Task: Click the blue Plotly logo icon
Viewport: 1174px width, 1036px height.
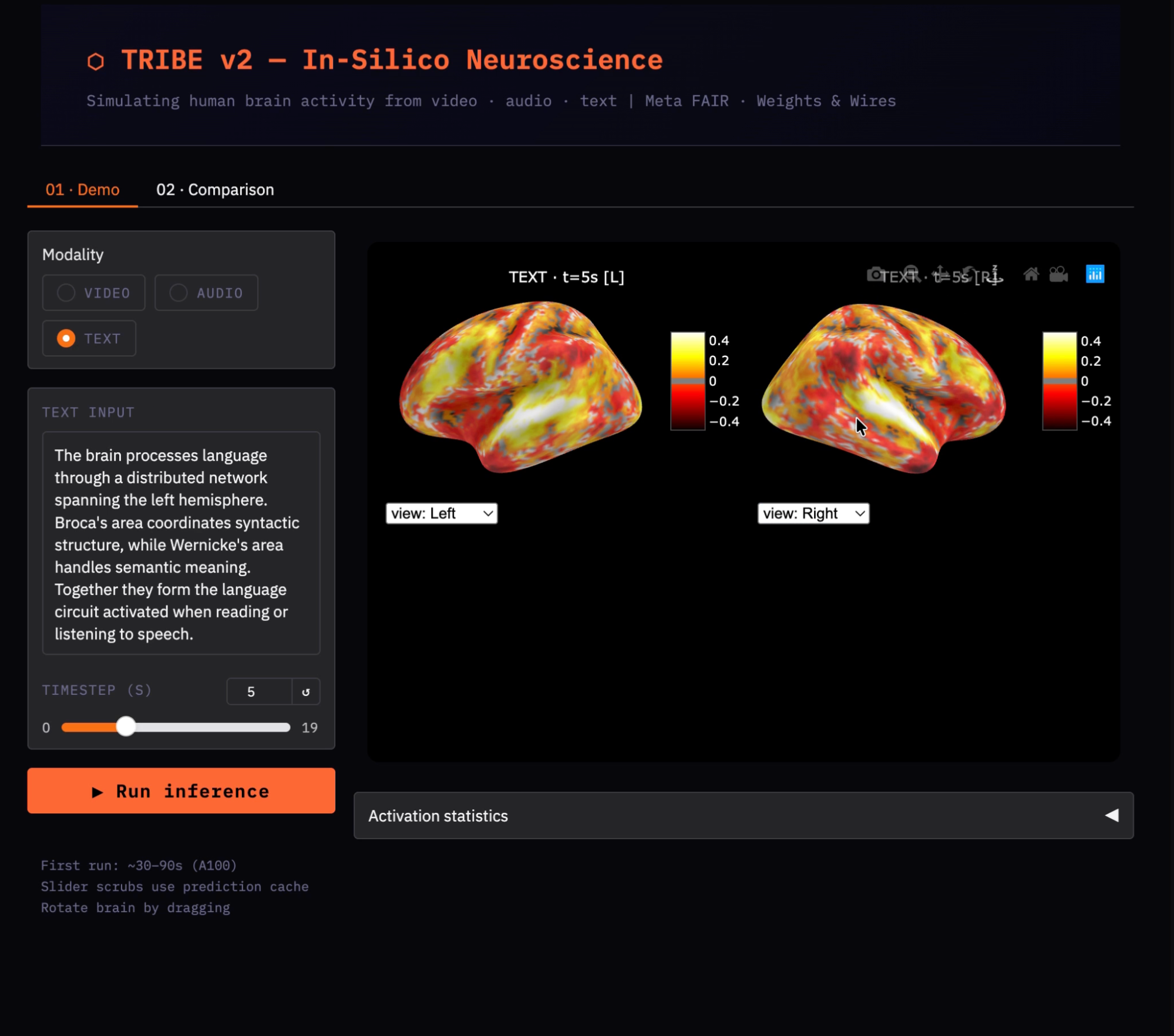Action: (x=1095, y=274)
